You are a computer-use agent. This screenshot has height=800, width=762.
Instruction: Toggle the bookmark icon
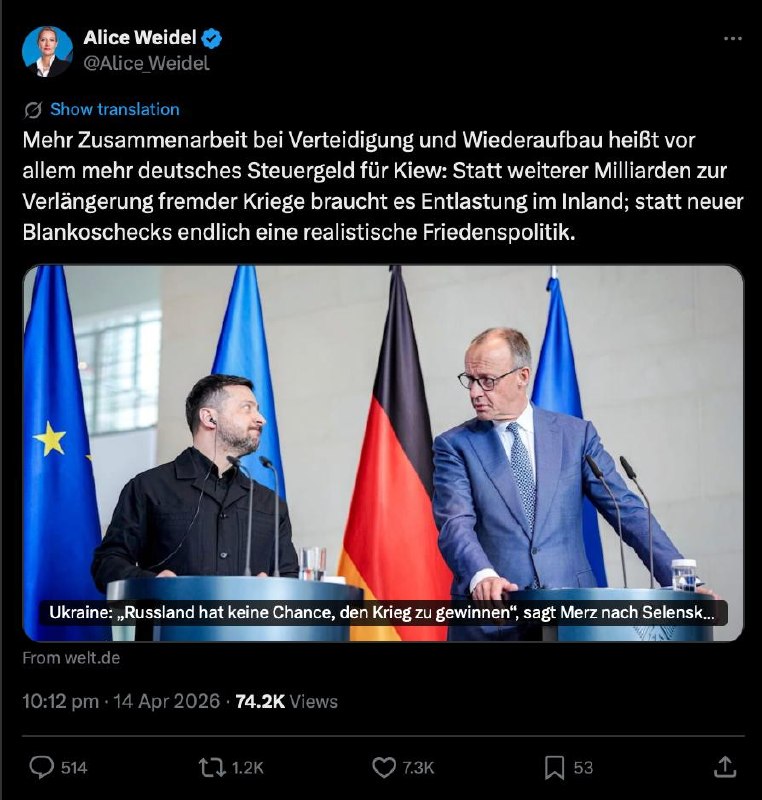pyautogui.click(x=554, y=768)
